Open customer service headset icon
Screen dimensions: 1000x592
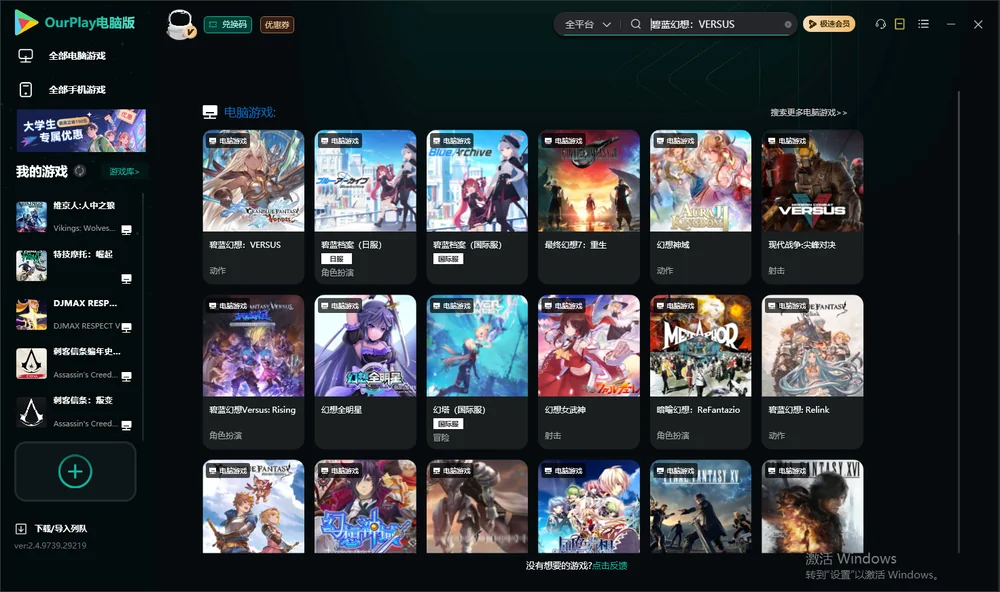(881, 24)
